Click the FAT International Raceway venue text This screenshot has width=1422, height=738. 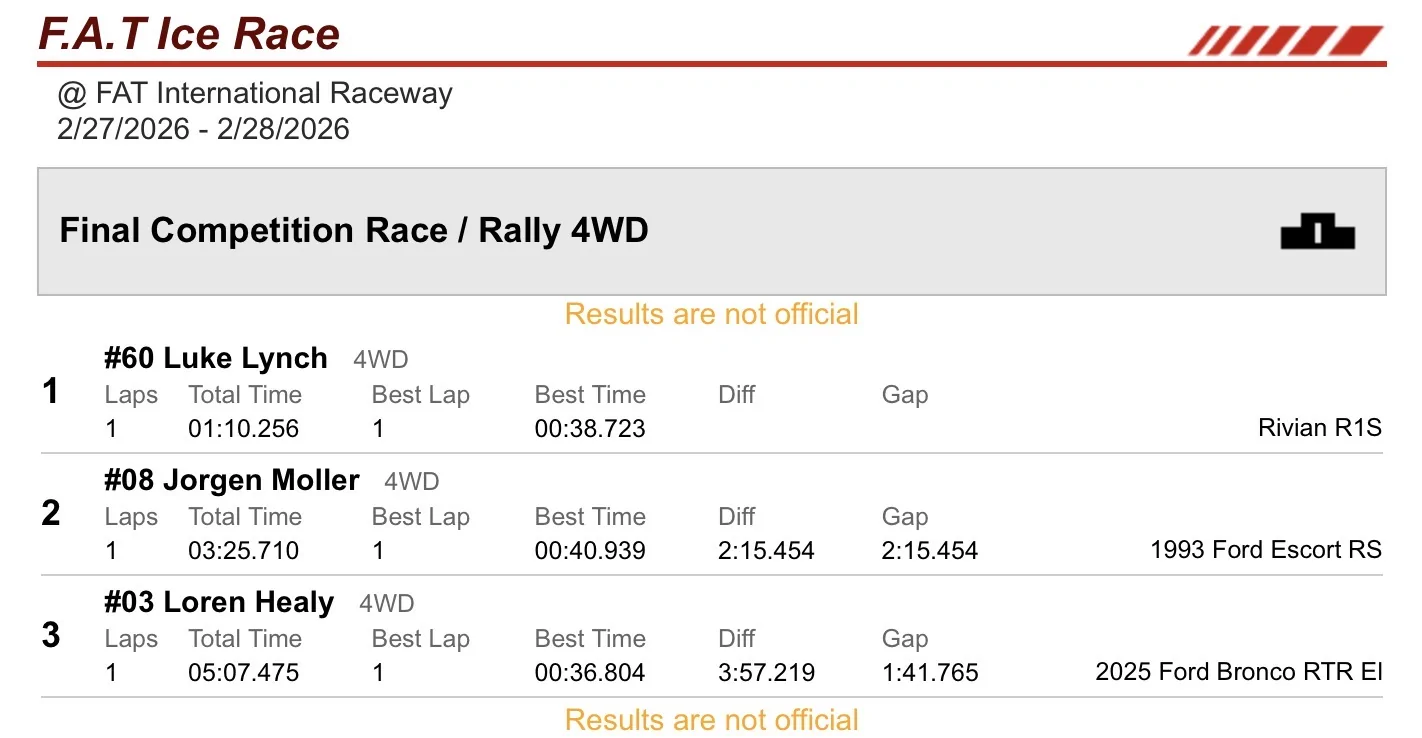(x=255, y=94)
